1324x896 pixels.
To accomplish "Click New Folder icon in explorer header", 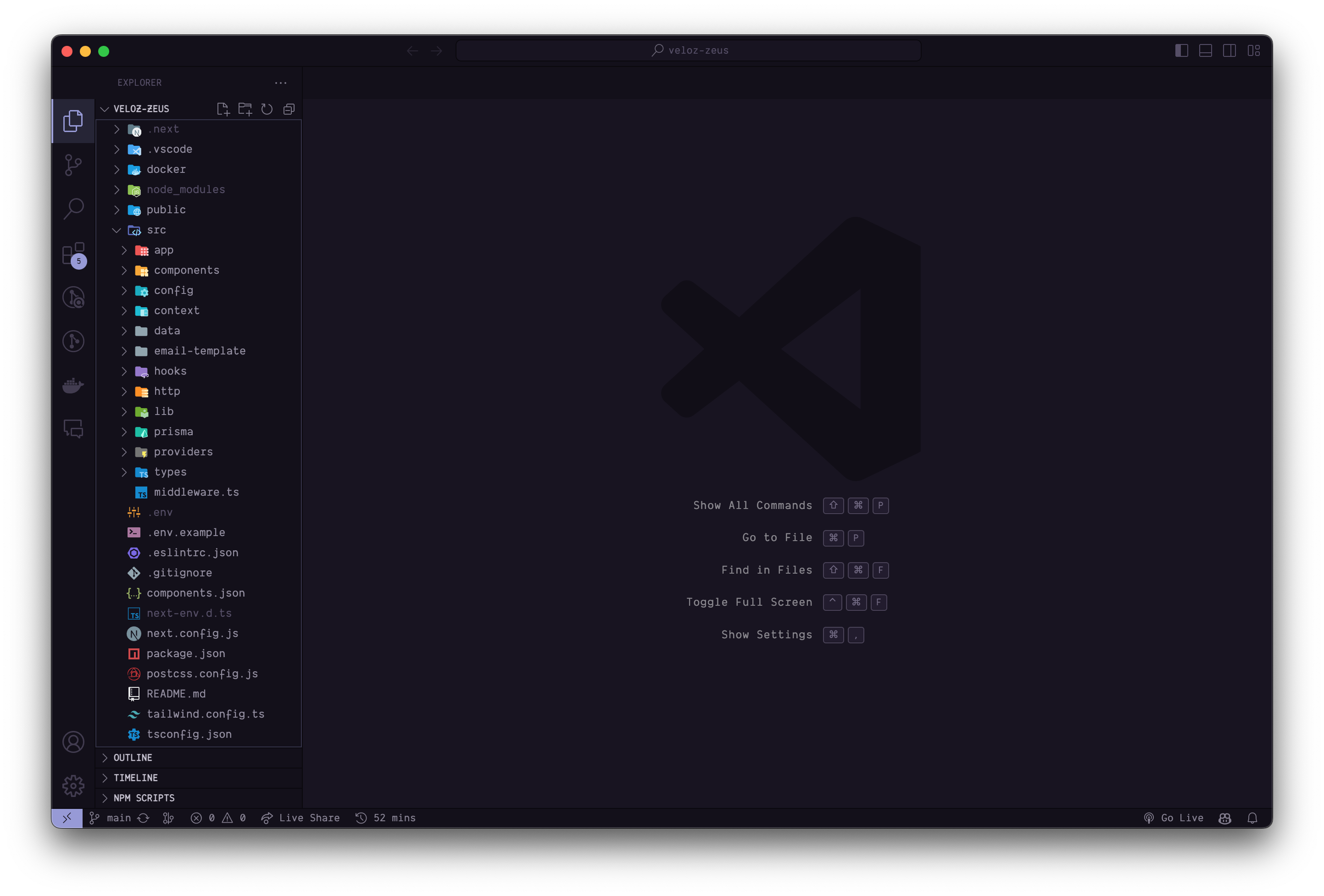I will pyautogui.click(x=245, y=109).
